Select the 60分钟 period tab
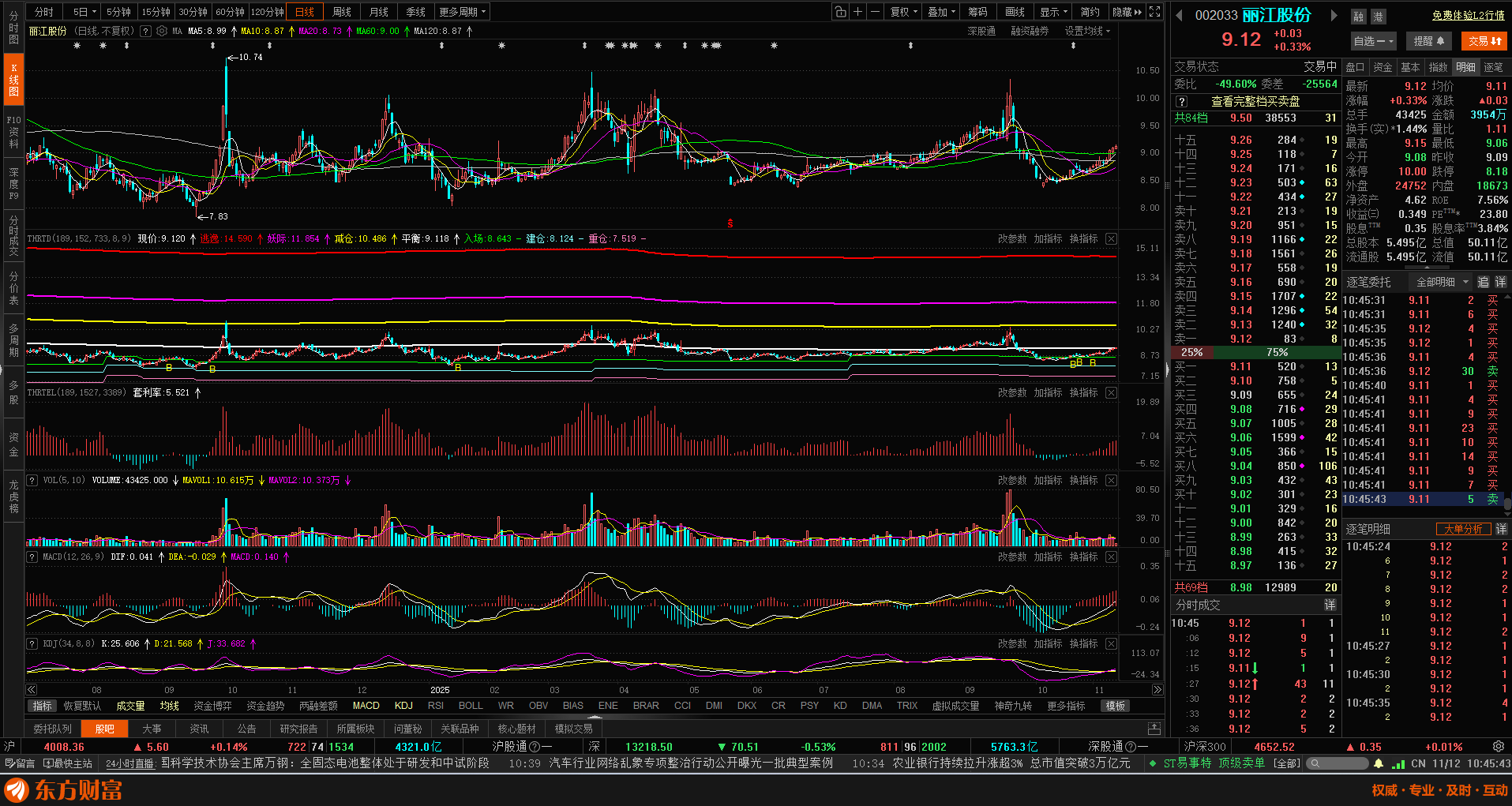This screenshot has width=1512, height=806. click(x=230, y=12)
